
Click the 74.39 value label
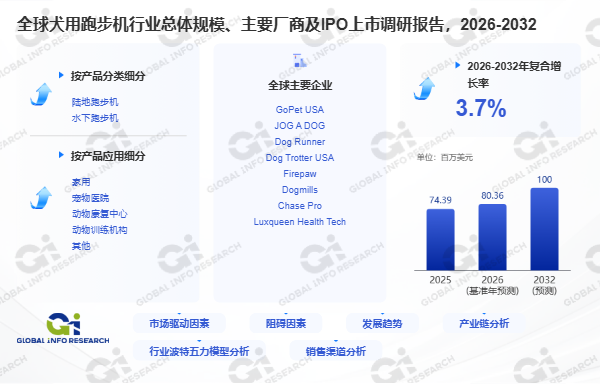pos(440,200)
